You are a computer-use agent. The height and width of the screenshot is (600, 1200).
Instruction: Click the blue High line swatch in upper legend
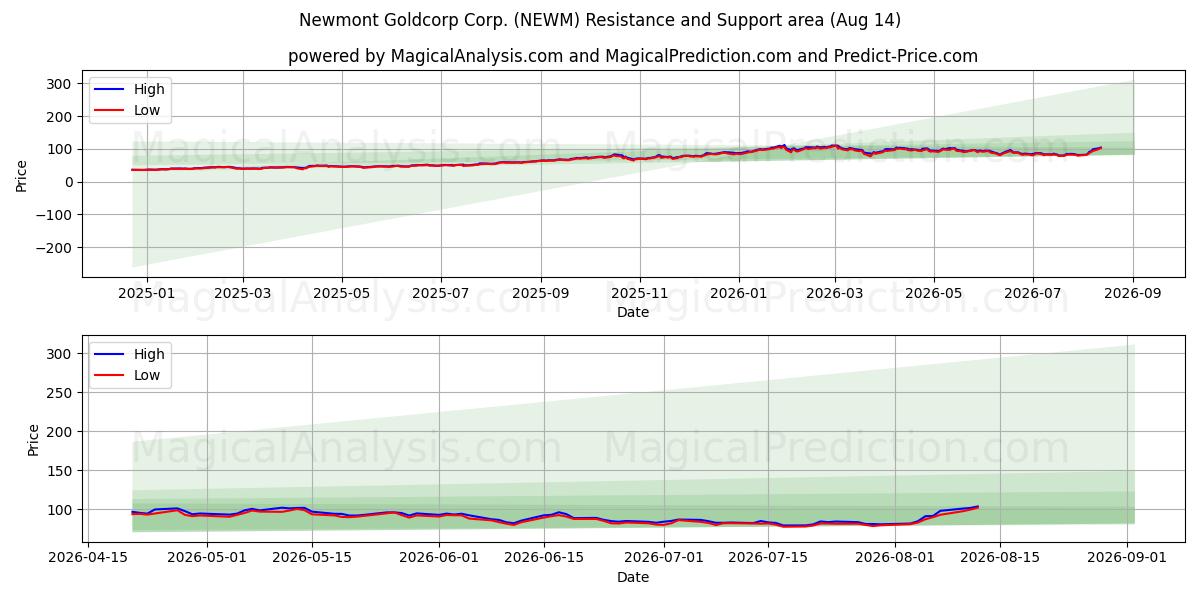coord(110,90)
